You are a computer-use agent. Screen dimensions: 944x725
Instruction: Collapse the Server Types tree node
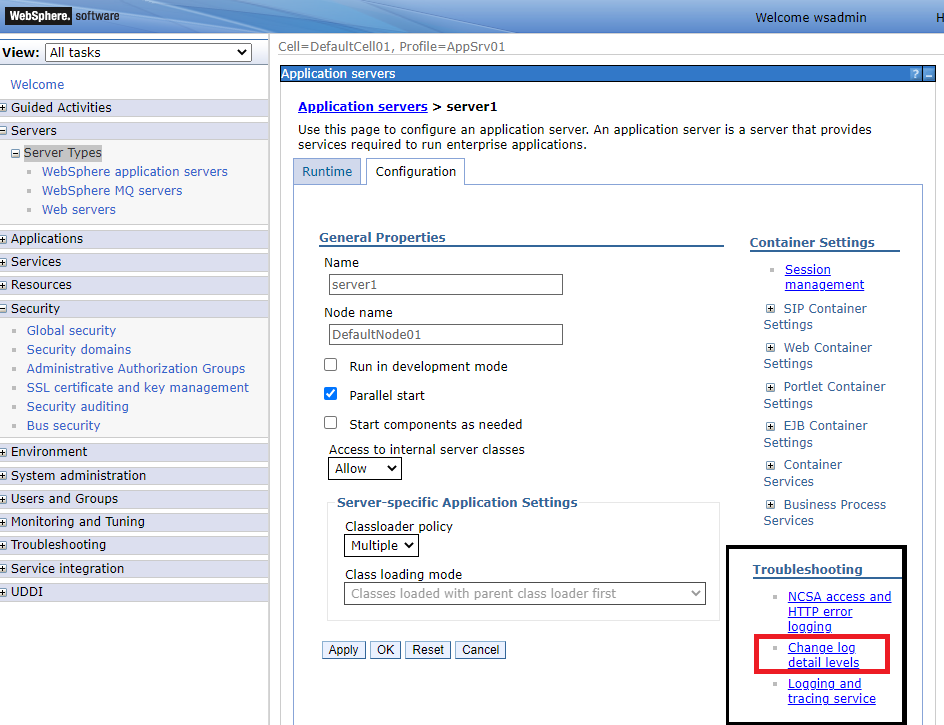pyautogui.click(x=16, y=154)
